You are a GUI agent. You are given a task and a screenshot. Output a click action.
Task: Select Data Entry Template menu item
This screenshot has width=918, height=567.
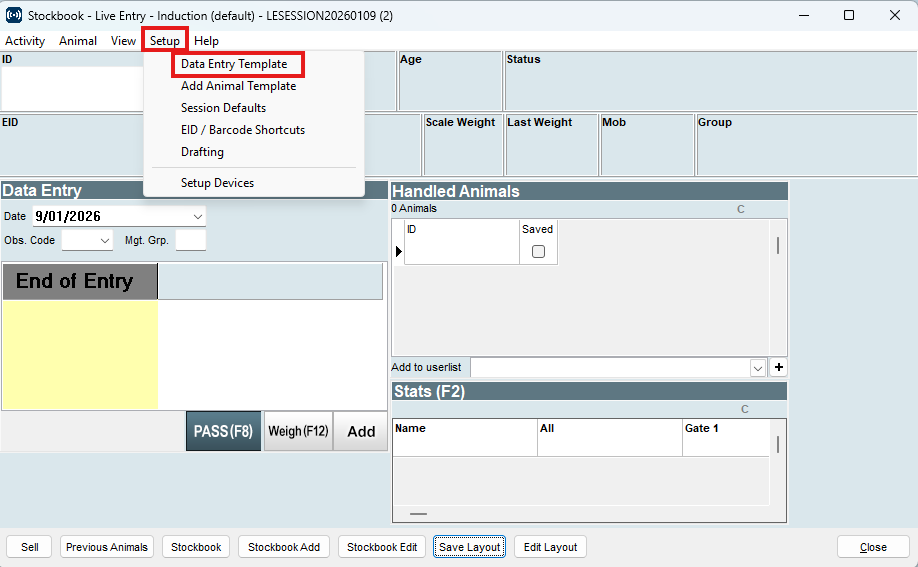pos(234,64)
